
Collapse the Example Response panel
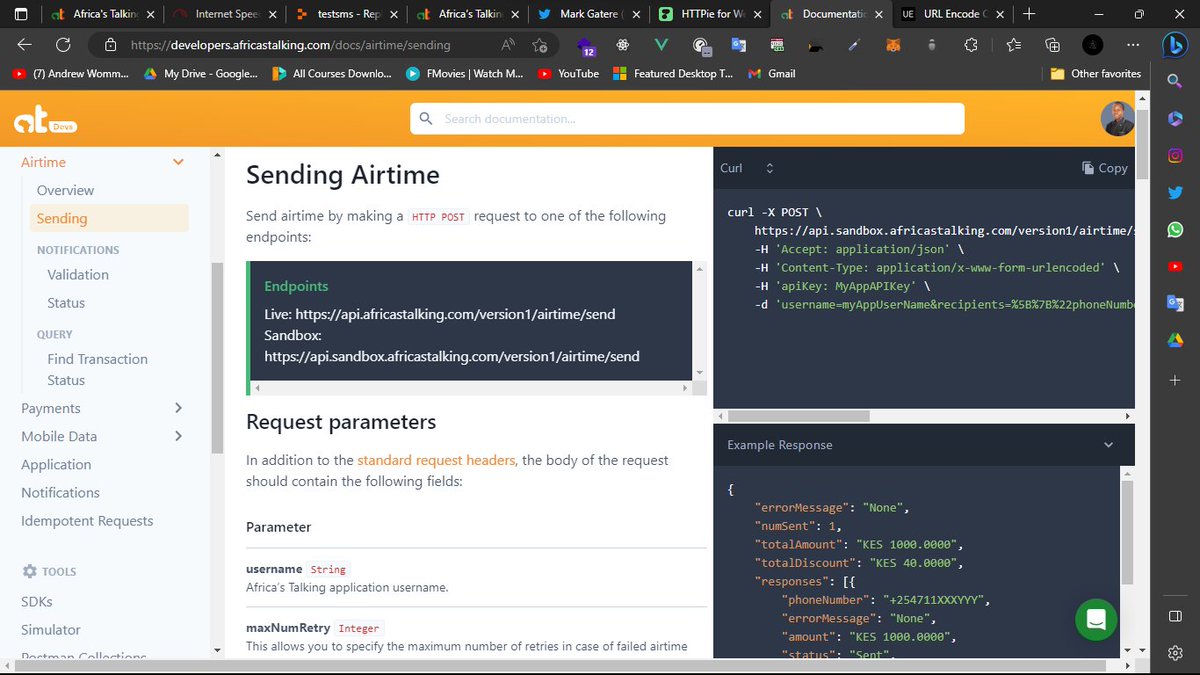1108,445
